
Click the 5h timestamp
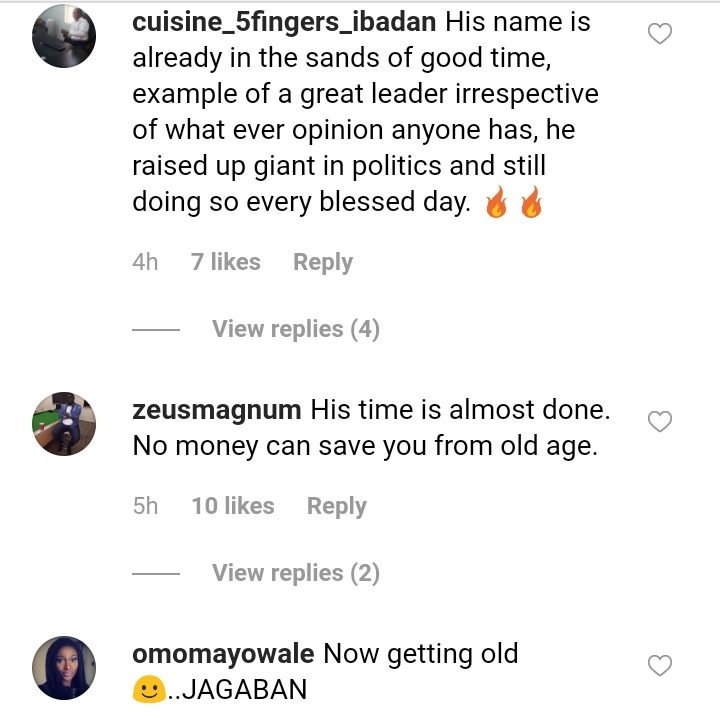pos(145,506)
